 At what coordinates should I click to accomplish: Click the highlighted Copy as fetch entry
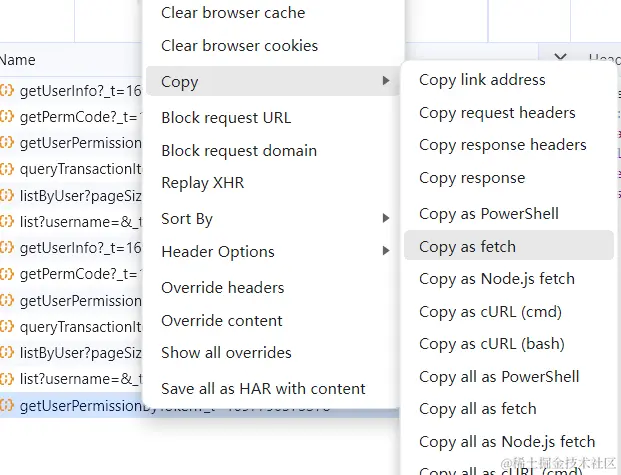click(x=509, y=245)
